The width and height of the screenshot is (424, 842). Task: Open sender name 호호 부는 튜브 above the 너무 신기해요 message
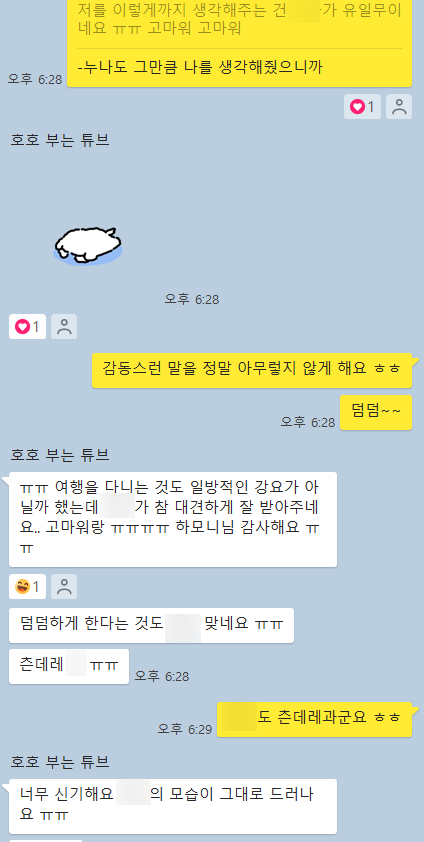tap(60, 761)
